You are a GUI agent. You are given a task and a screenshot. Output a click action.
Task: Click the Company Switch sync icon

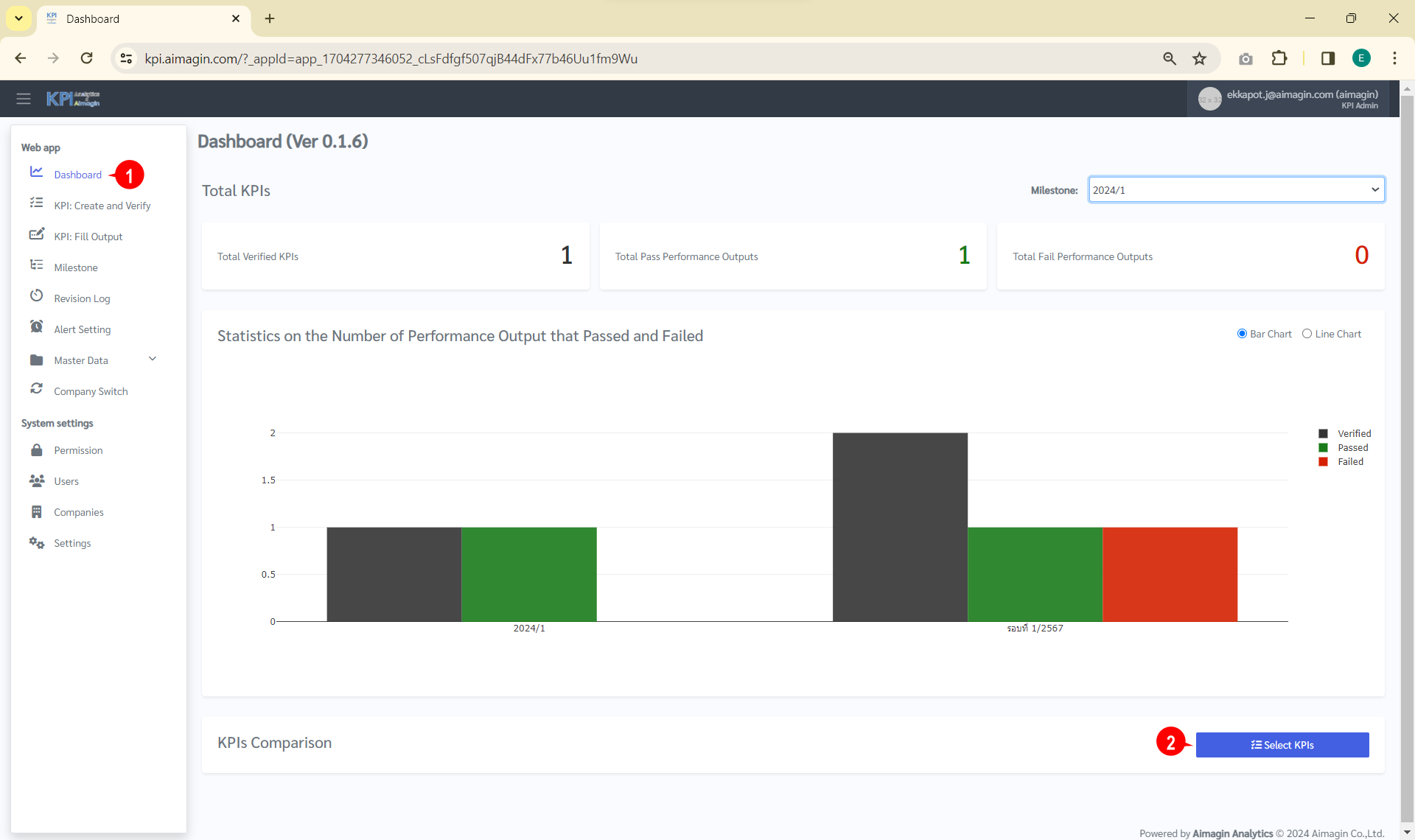pyautogui.click(x=36, y=388)
